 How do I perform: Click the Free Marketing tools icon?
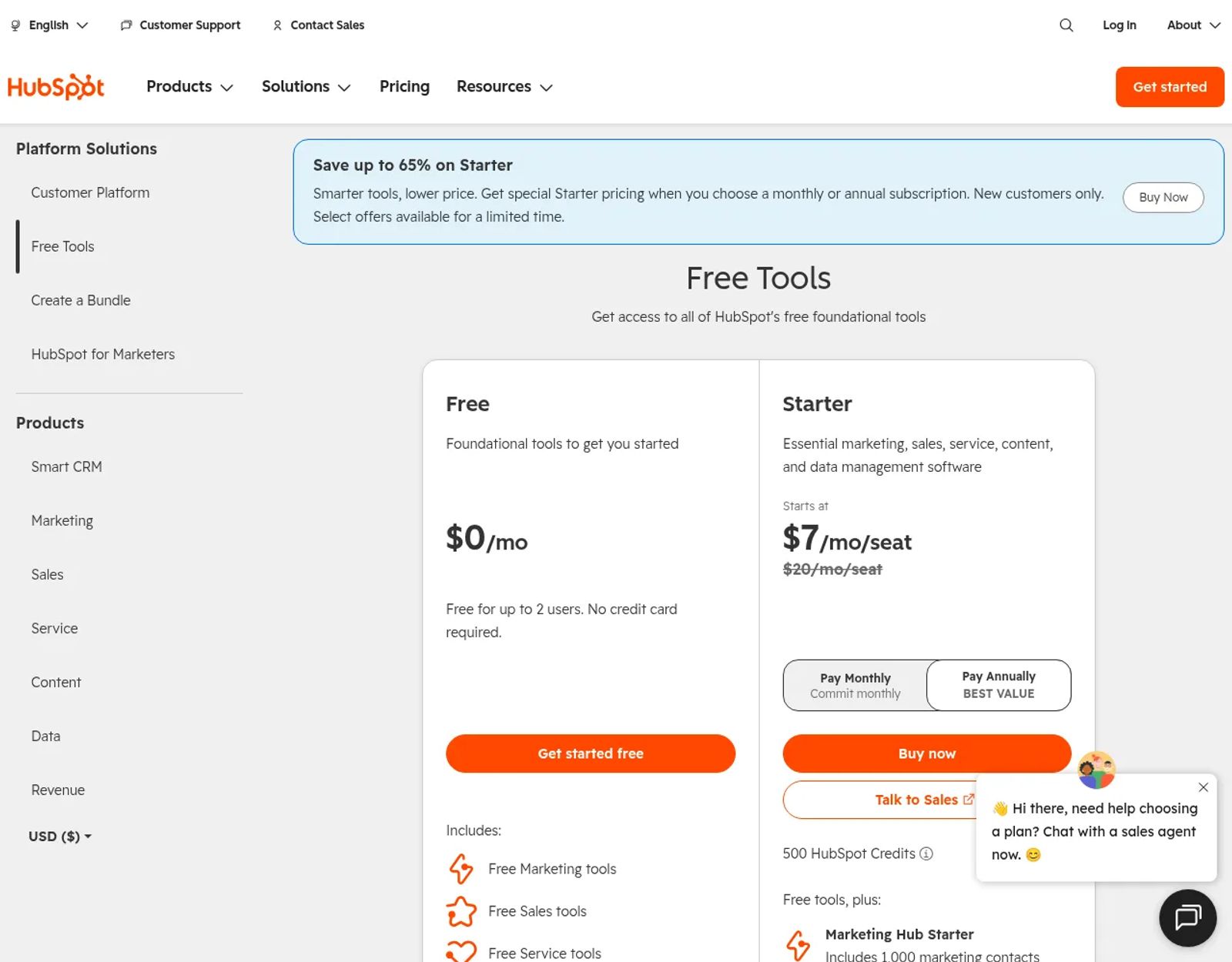coord(461,869)
